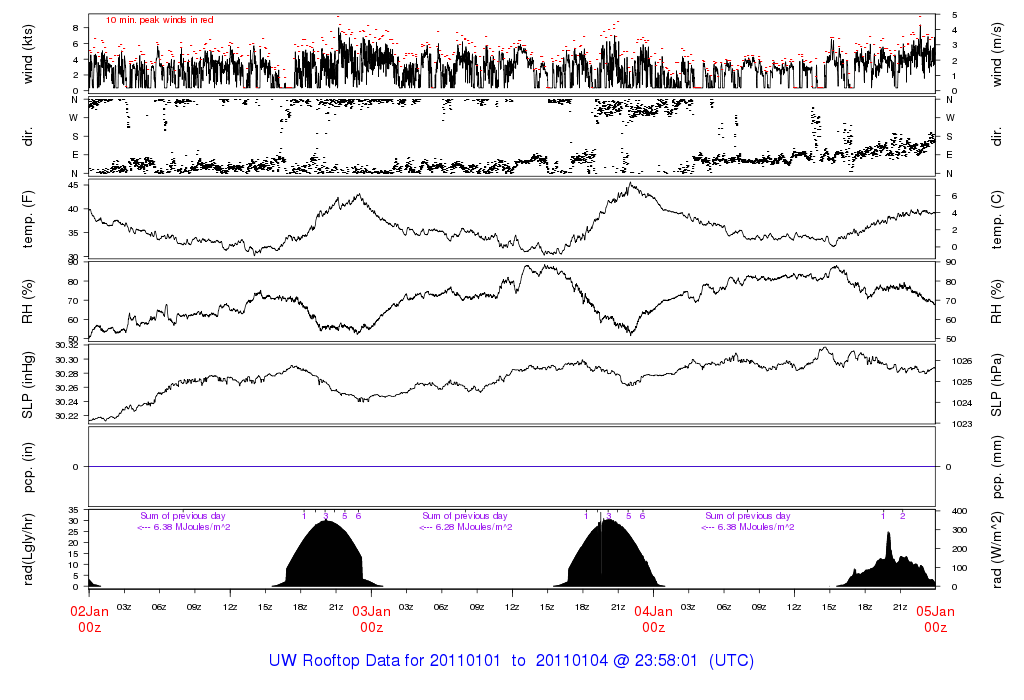Click the sharp radiation spike in the last day
Screen dimensions: 1024x700
[888, 538]
